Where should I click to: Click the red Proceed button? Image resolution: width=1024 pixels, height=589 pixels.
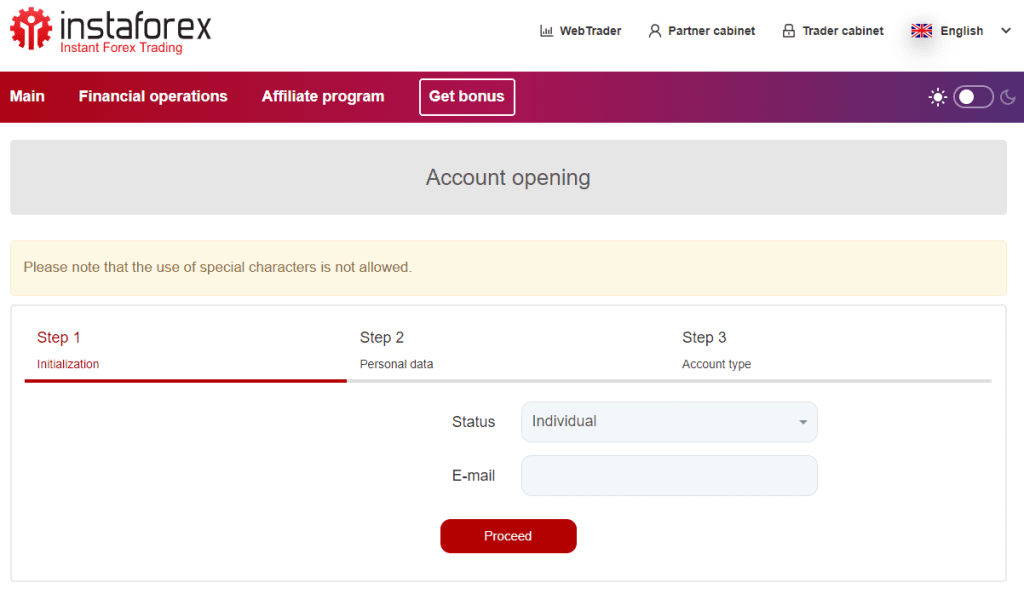pos(508,536)
